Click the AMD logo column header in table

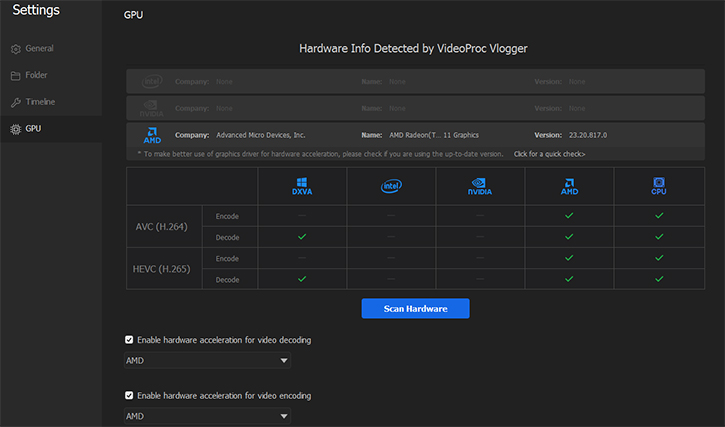point(569,186)
